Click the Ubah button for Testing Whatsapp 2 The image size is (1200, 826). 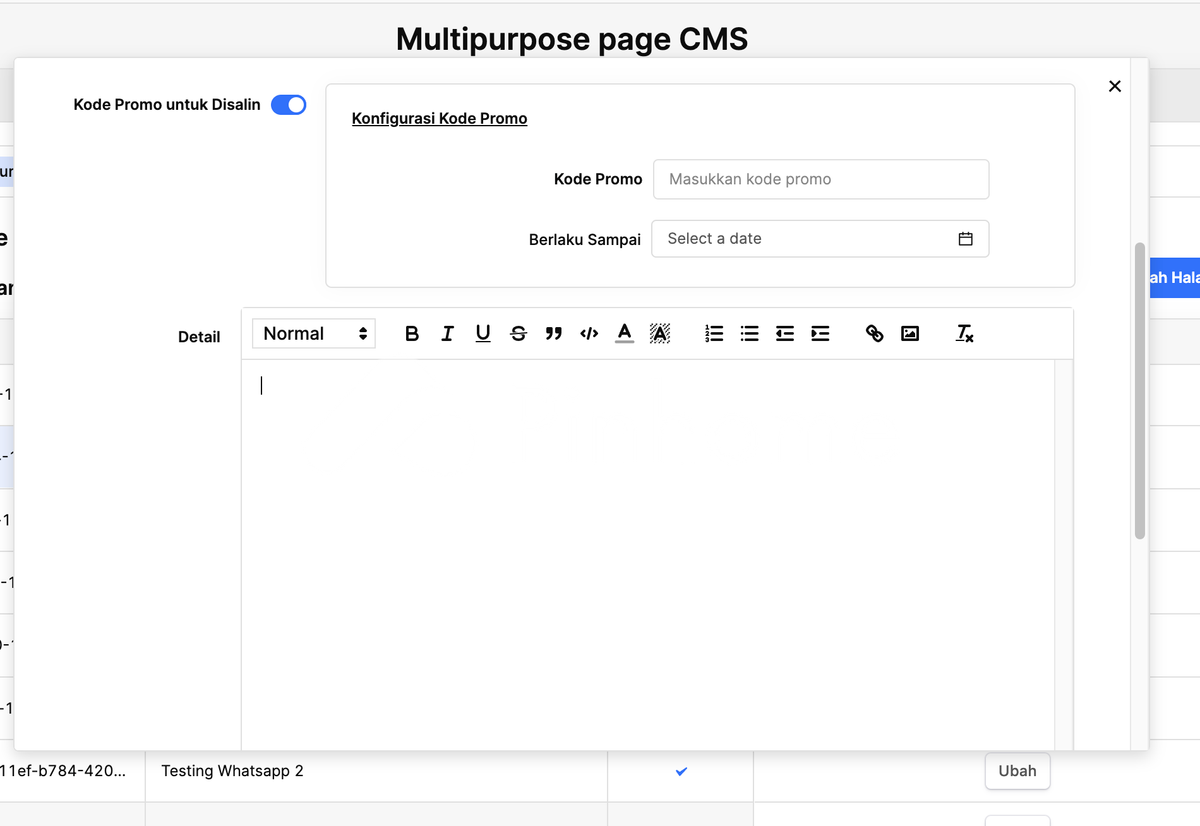tap(1017, 771)
